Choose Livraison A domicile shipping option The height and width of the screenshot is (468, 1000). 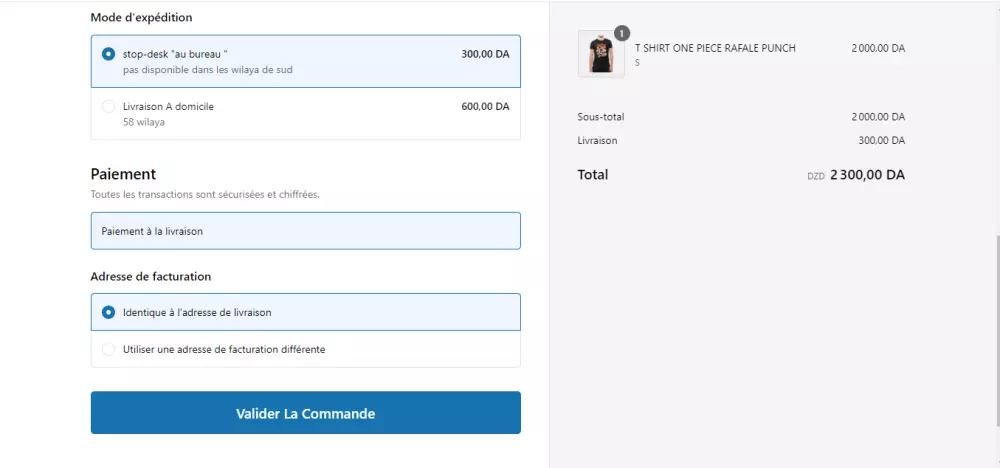point(108,106)
